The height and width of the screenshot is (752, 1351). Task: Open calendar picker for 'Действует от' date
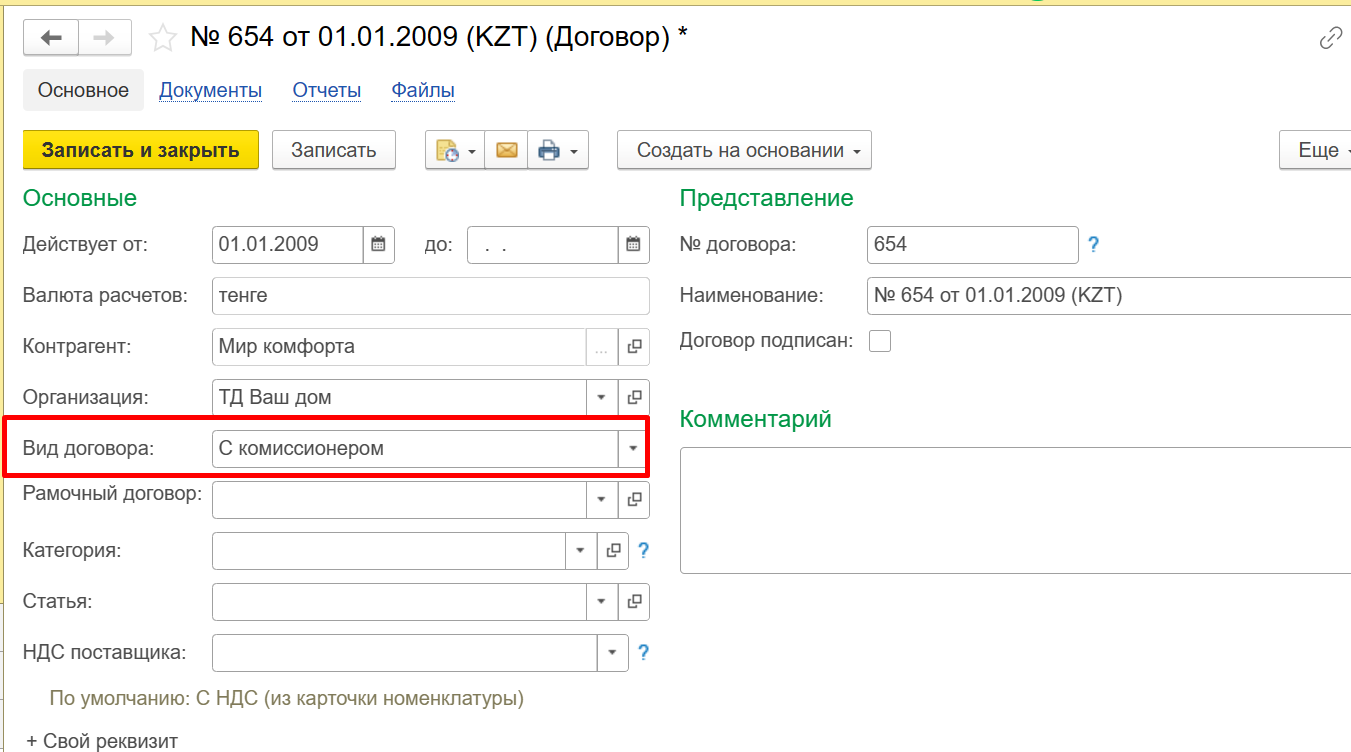point(378,244)
